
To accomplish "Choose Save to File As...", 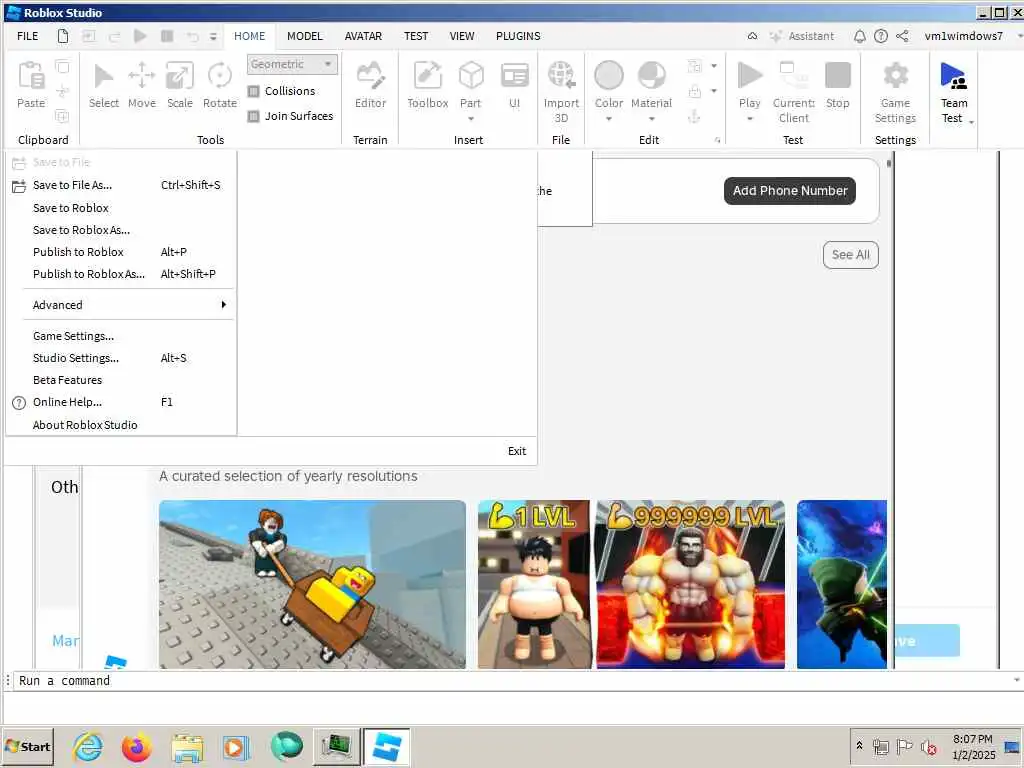I will click(x=121, y=185).
